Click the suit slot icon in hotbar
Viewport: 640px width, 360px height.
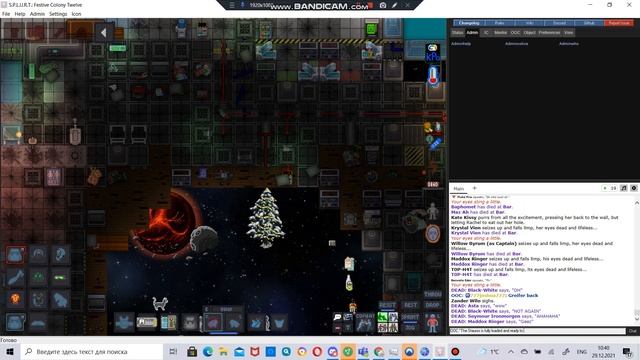point(124,322)
